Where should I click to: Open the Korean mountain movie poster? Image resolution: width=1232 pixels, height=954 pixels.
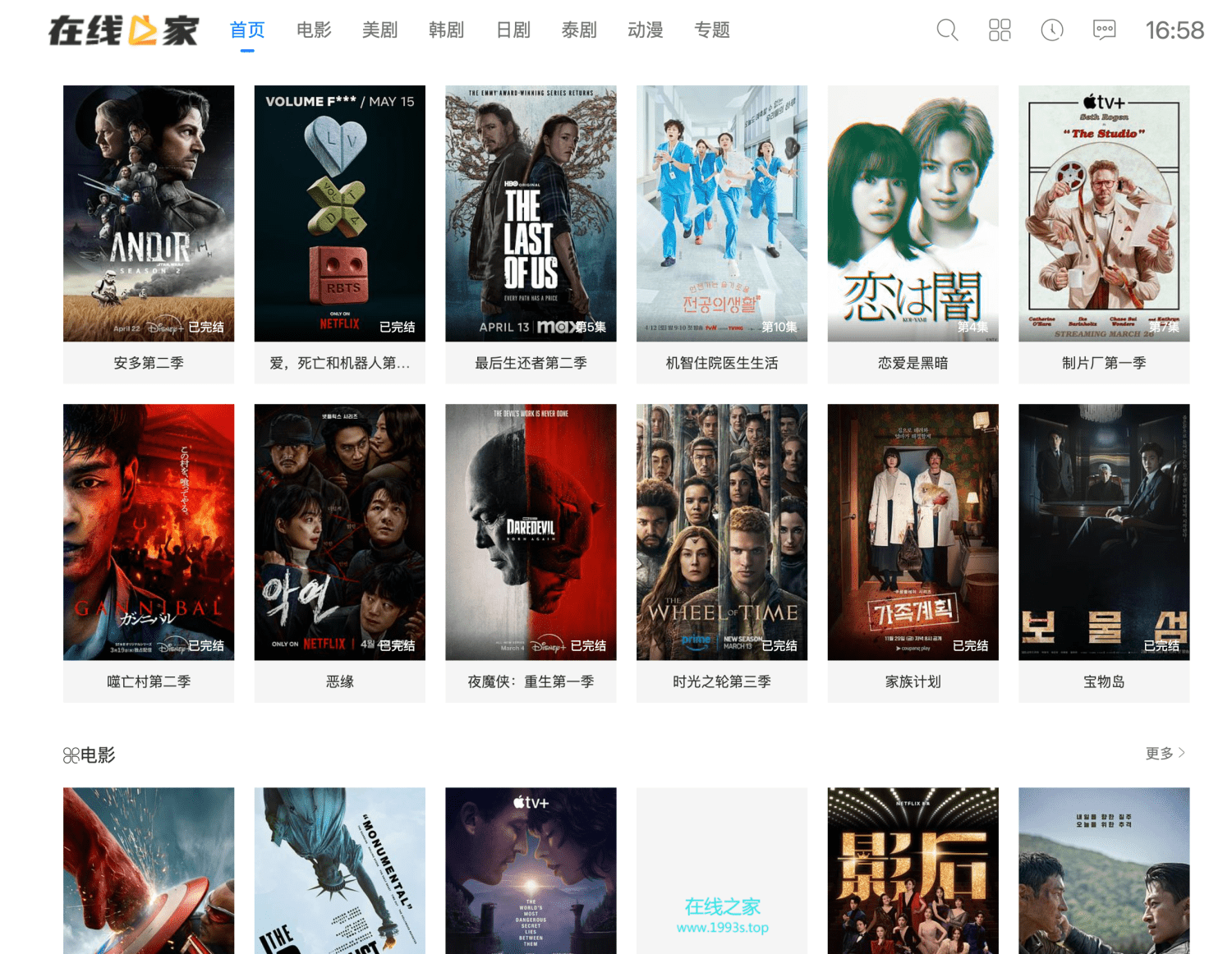(1104, 870)
